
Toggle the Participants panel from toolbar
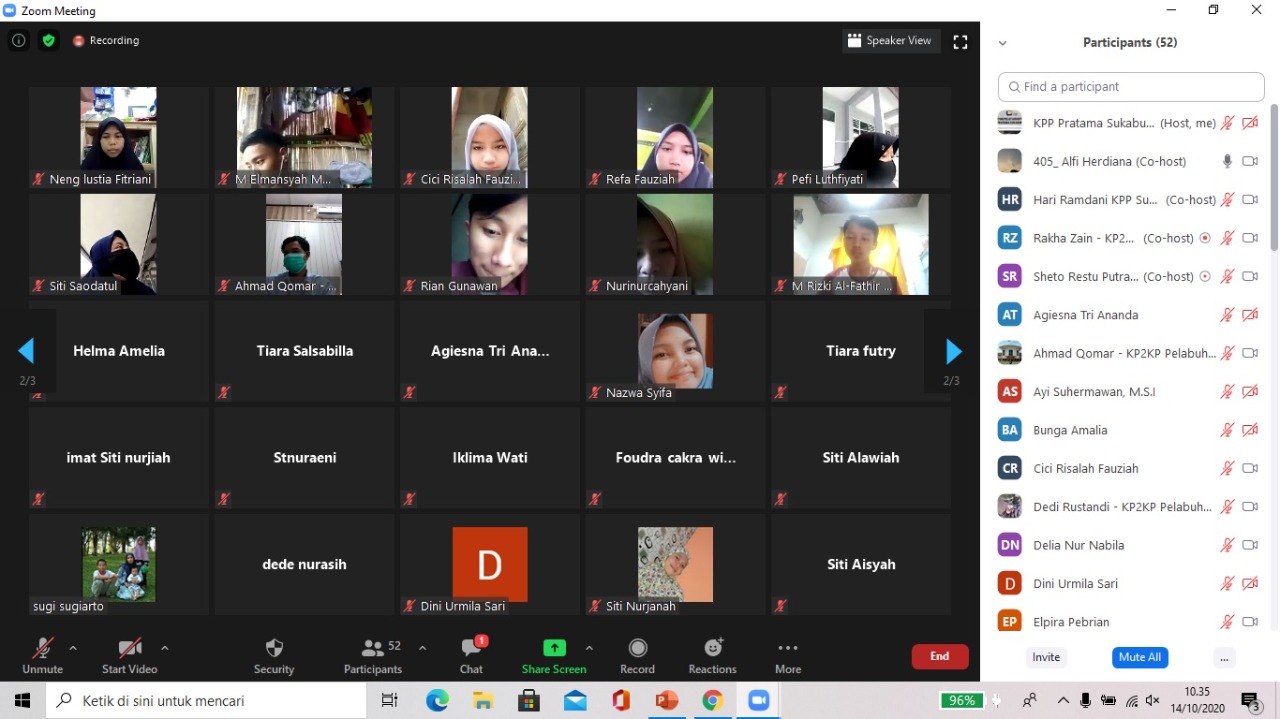click(x=373, y=654)
